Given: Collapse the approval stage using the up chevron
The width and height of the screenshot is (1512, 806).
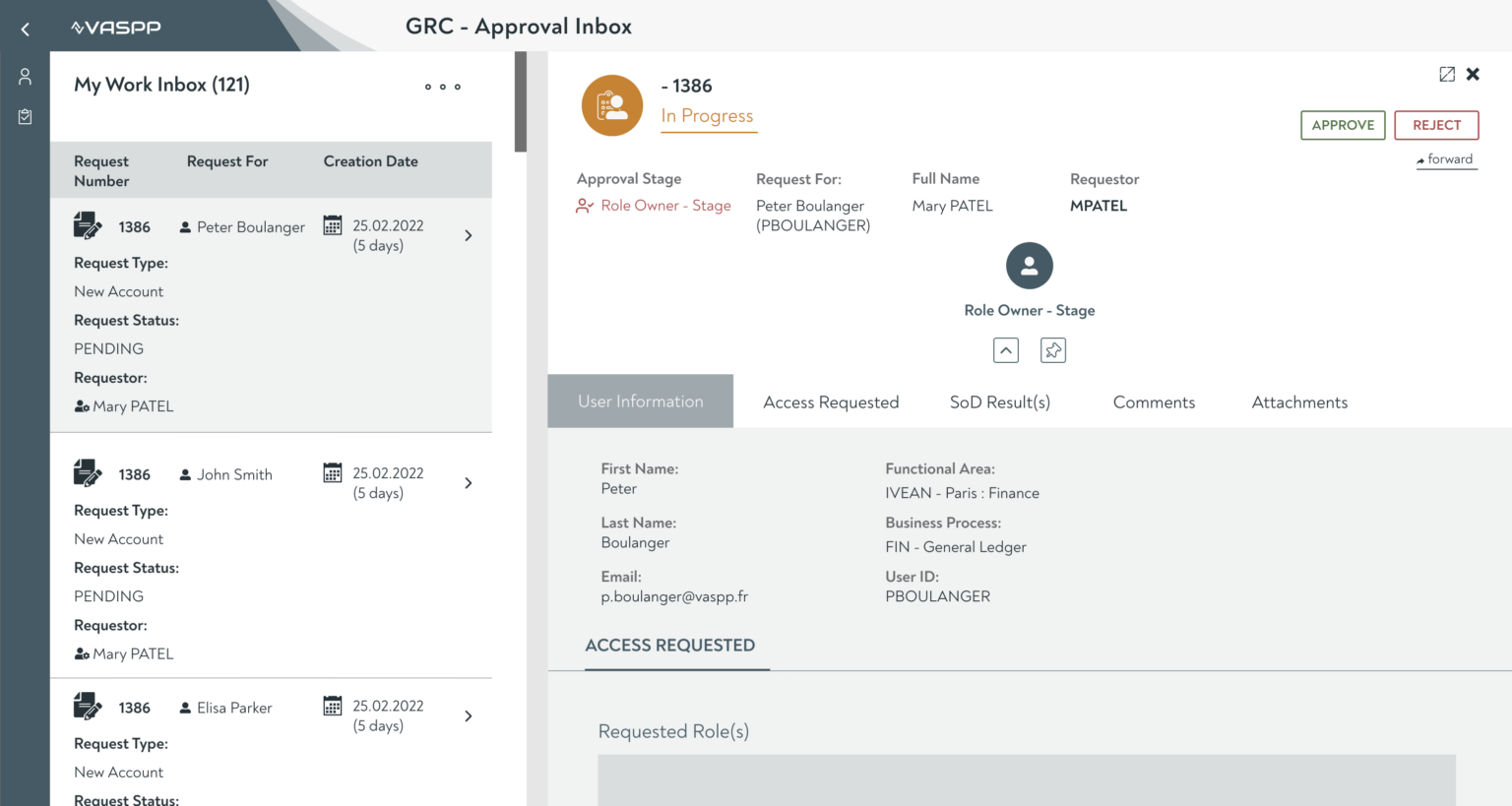Looking at the screenshot, I should [1005, 349].
